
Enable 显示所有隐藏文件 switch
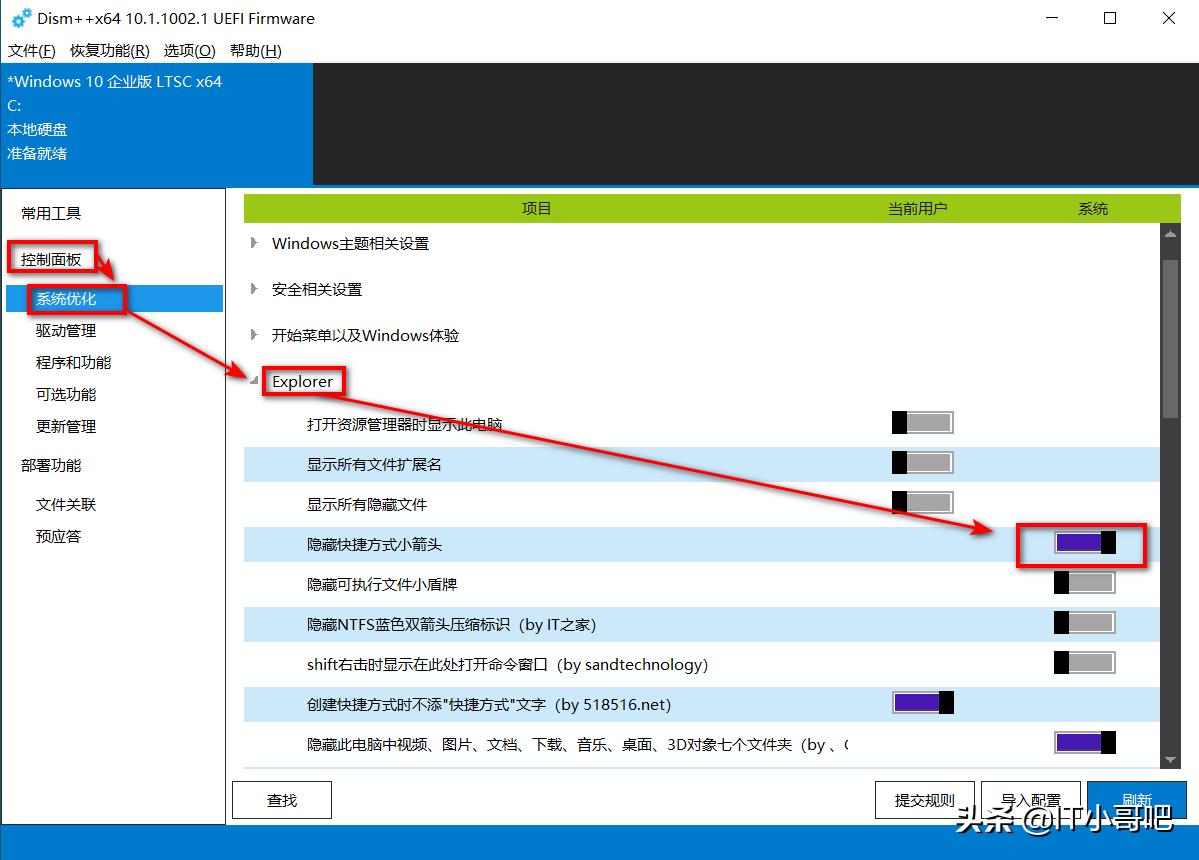tap(922, 502)
